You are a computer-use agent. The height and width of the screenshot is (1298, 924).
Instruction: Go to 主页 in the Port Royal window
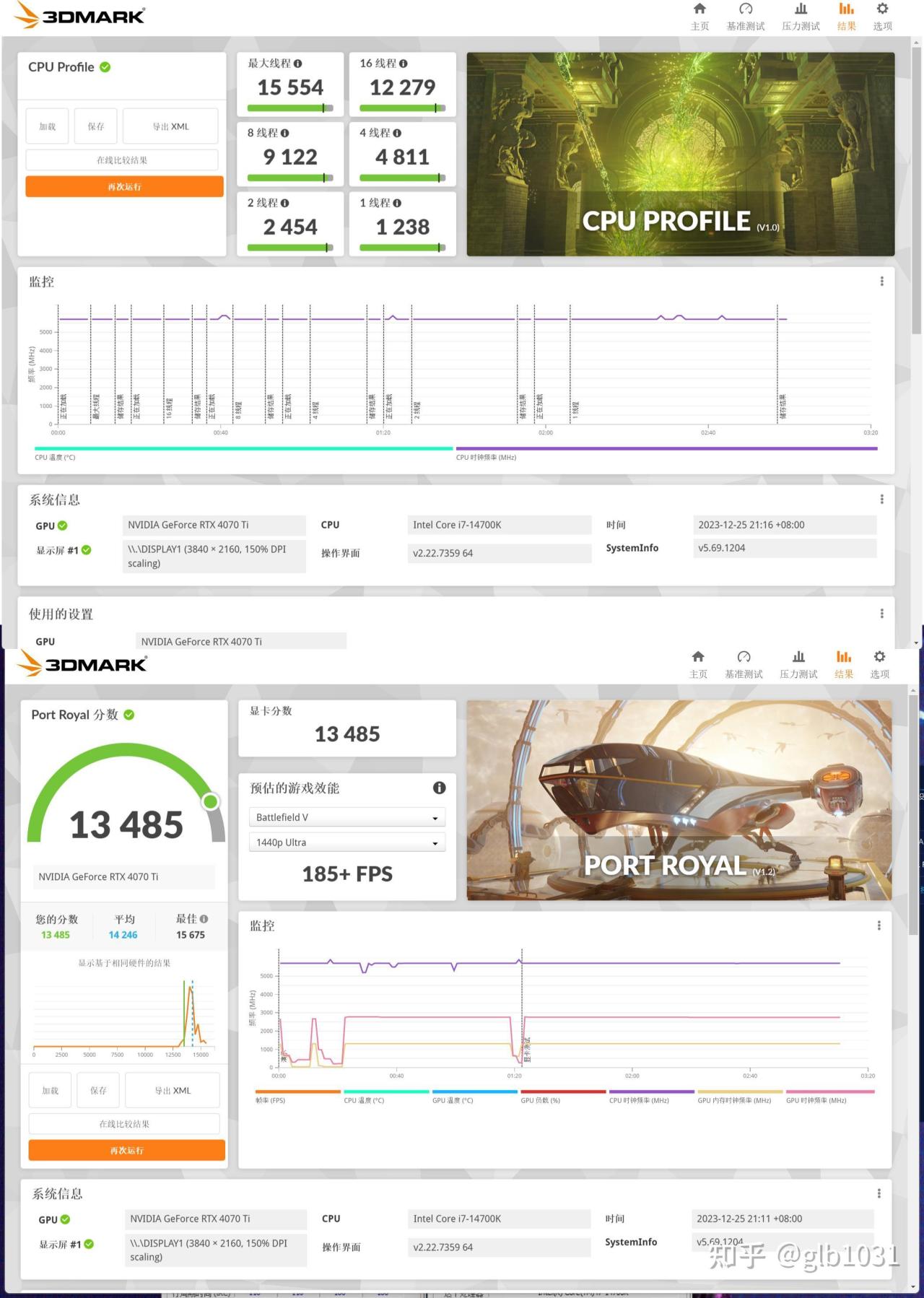pos(698,664)
